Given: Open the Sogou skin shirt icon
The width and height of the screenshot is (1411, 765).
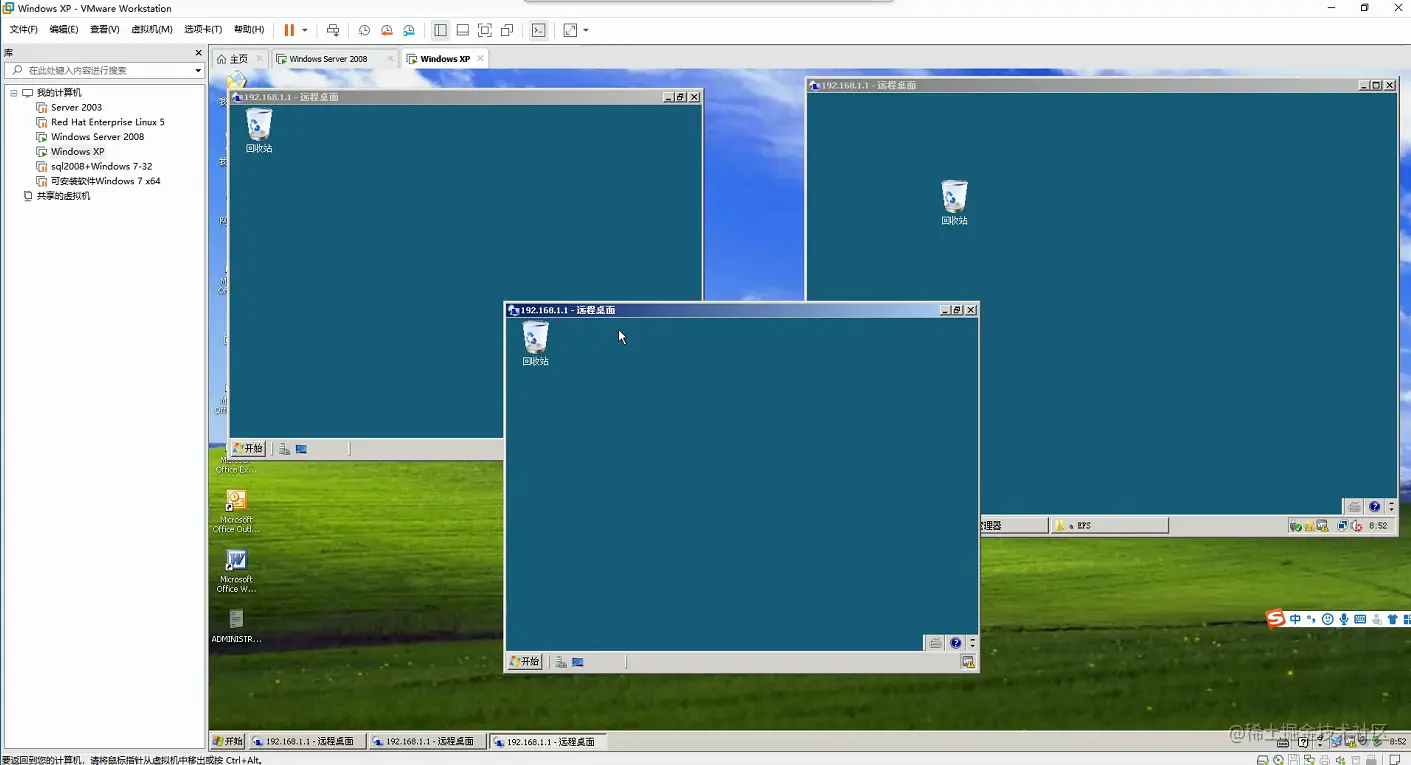Looking at the screenshot, I should point(1392,619).
